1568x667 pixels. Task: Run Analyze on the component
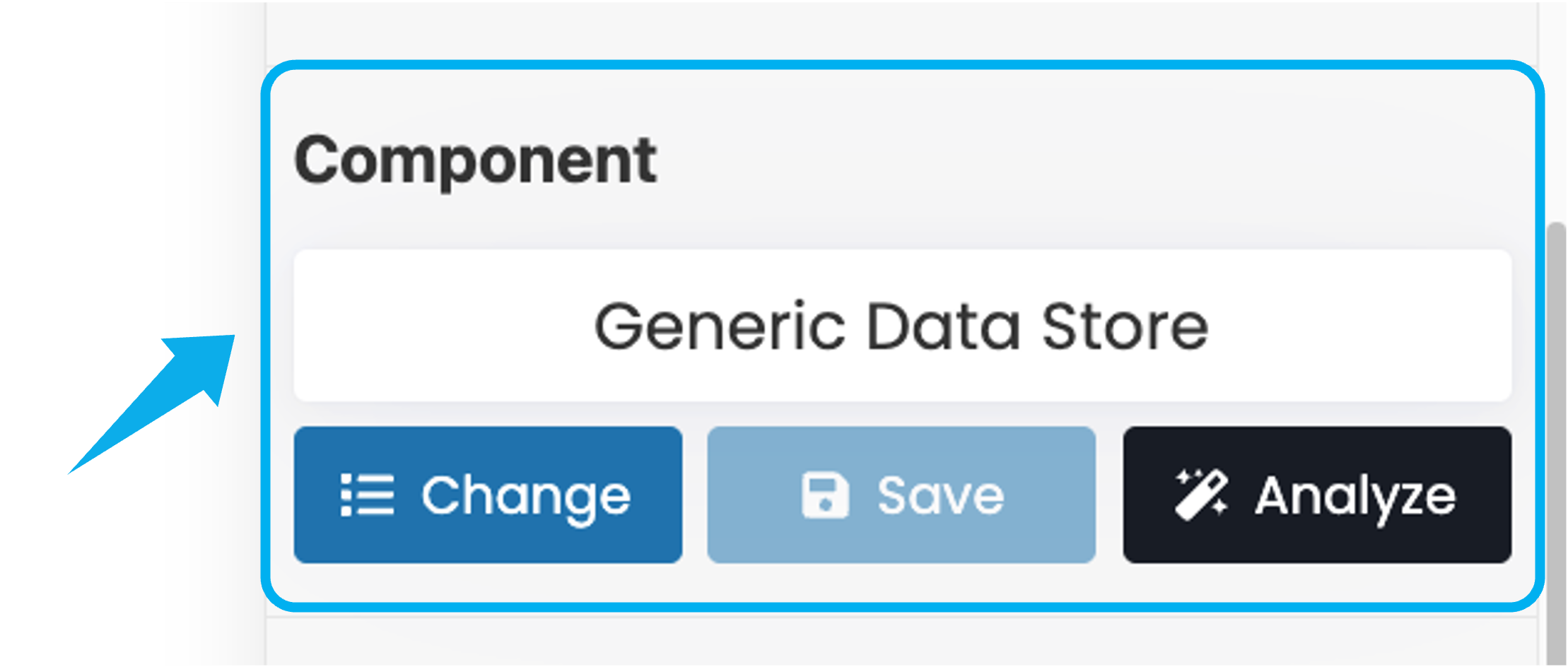[1317, 495]
